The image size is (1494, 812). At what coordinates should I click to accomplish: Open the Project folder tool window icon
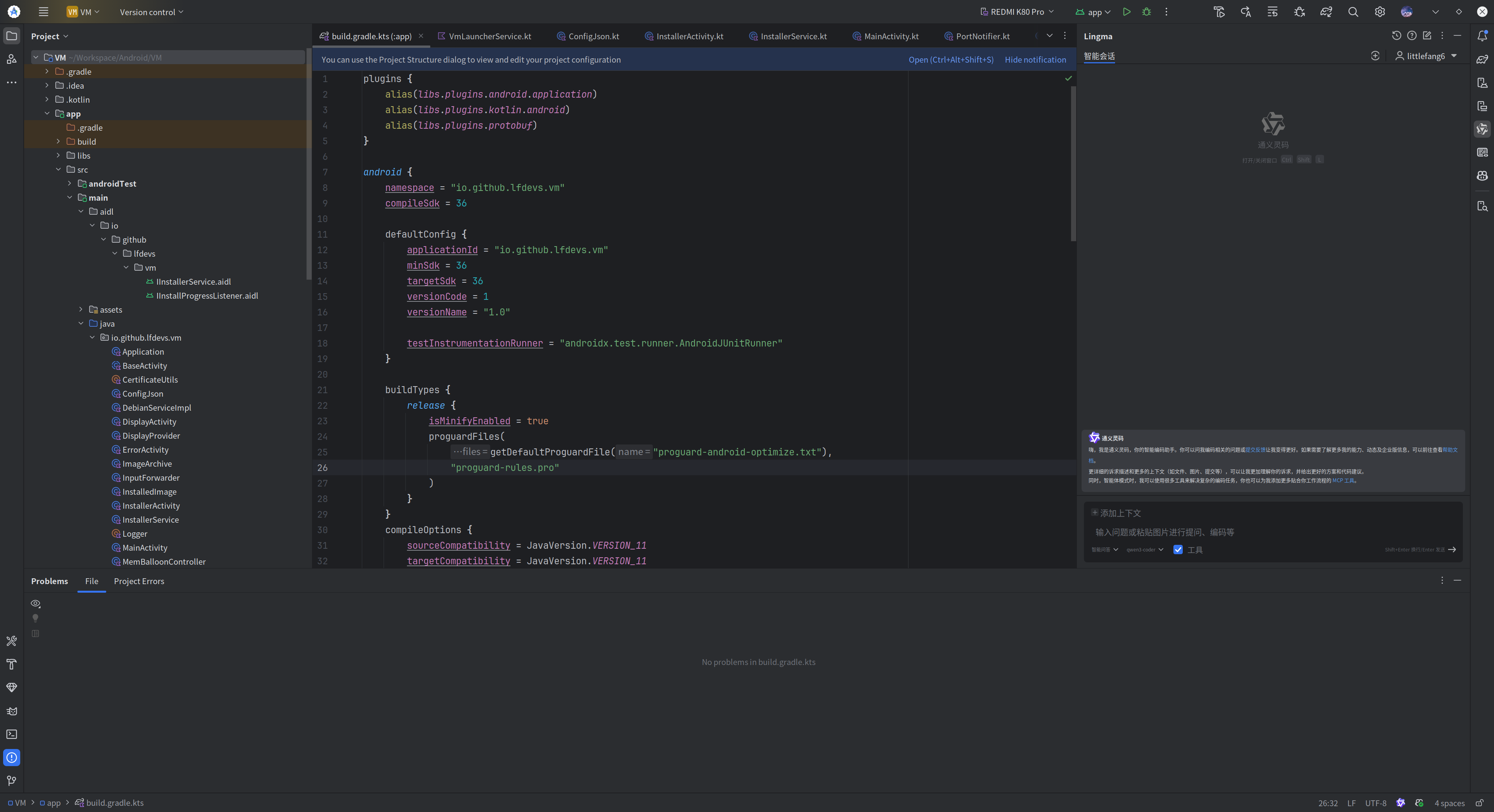12,36
